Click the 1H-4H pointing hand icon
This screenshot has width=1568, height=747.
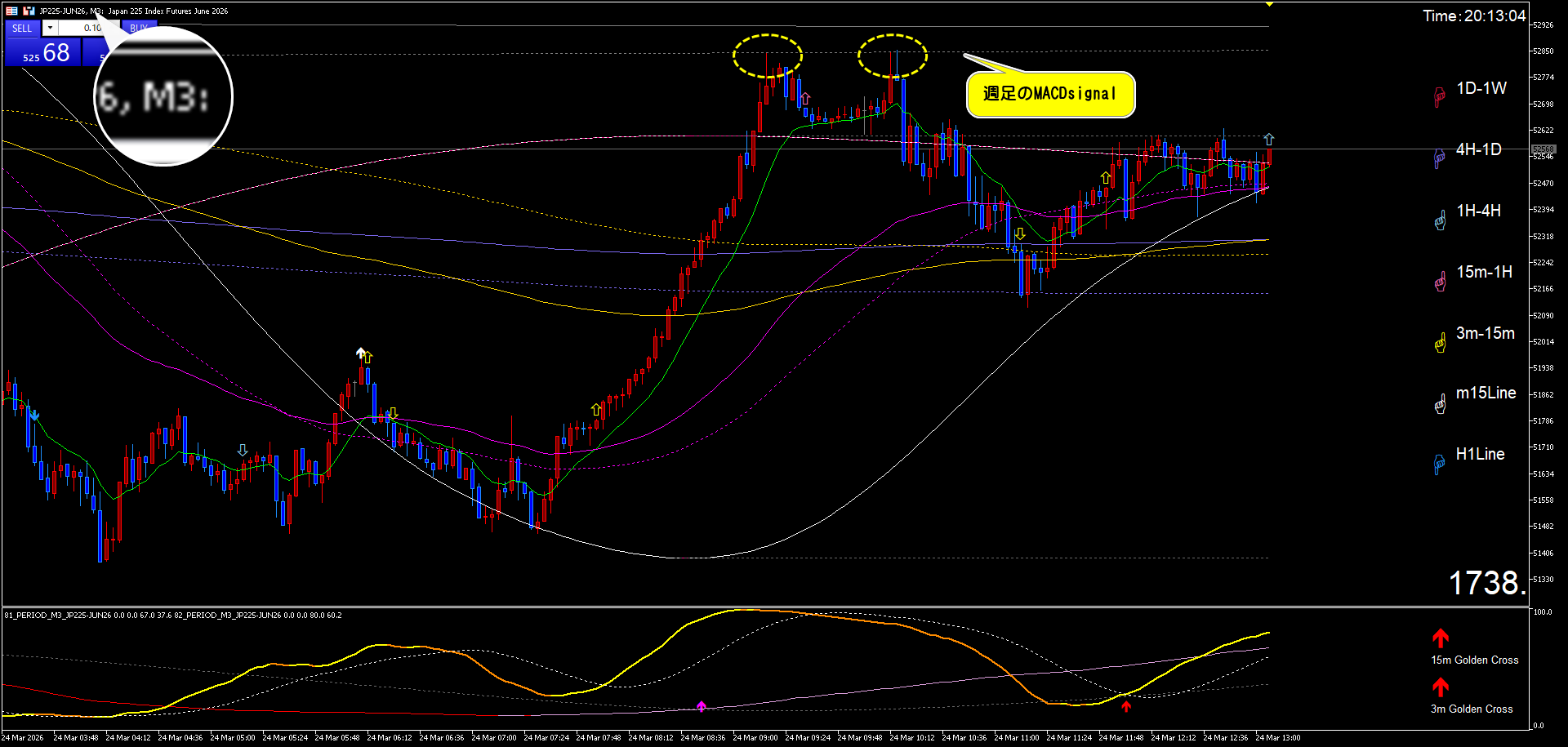point(1440,220)
